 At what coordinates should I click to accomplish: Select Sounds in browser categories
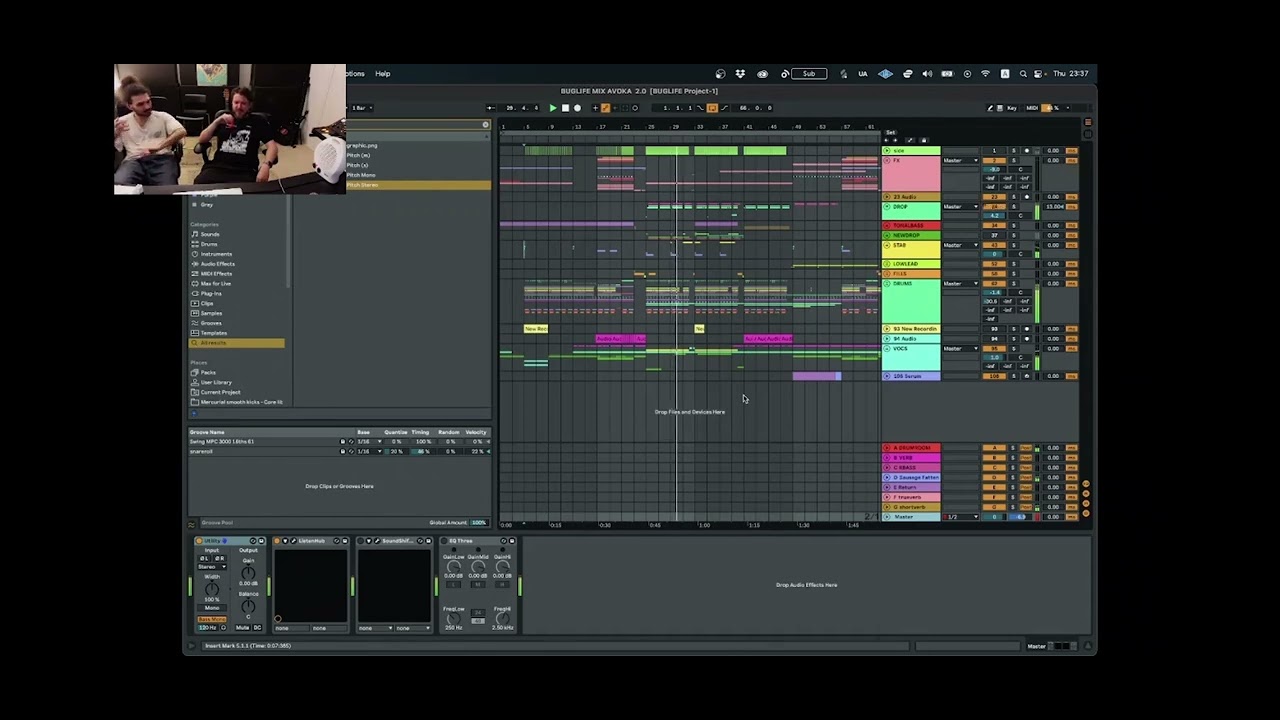[210, 234]
